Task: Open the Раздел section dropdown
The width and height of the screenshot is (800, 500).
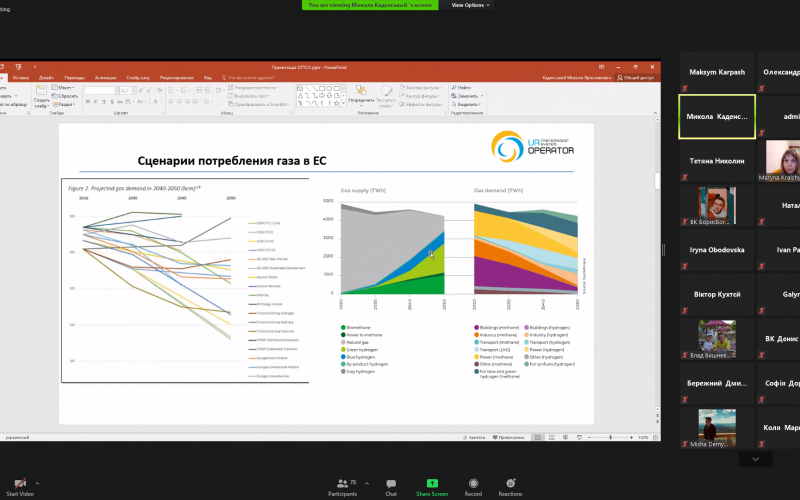Action: (64, 104)
